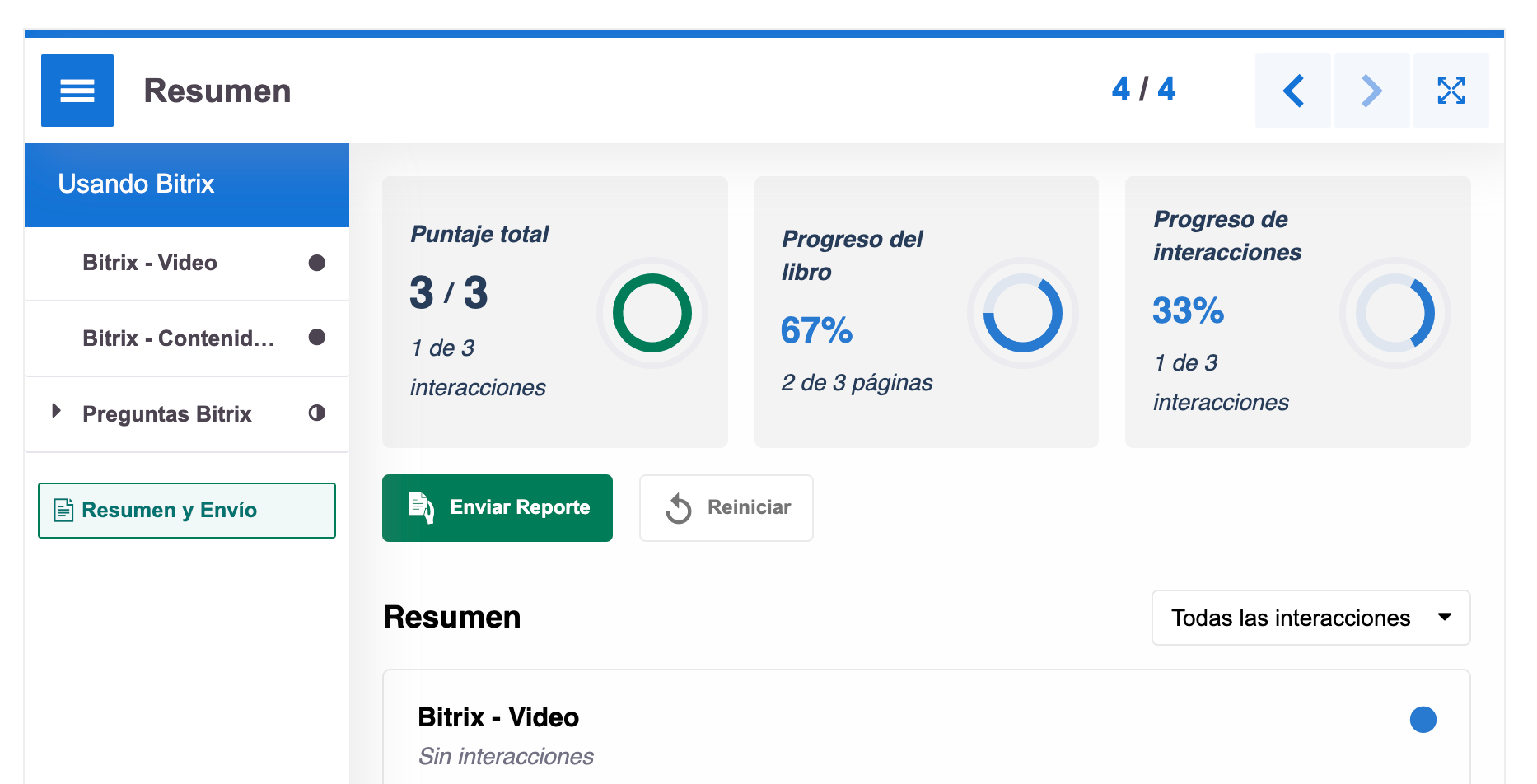1537x784 pixels.
Task: Click the Puntaje total green progress circle
Action: click(652, 313)
